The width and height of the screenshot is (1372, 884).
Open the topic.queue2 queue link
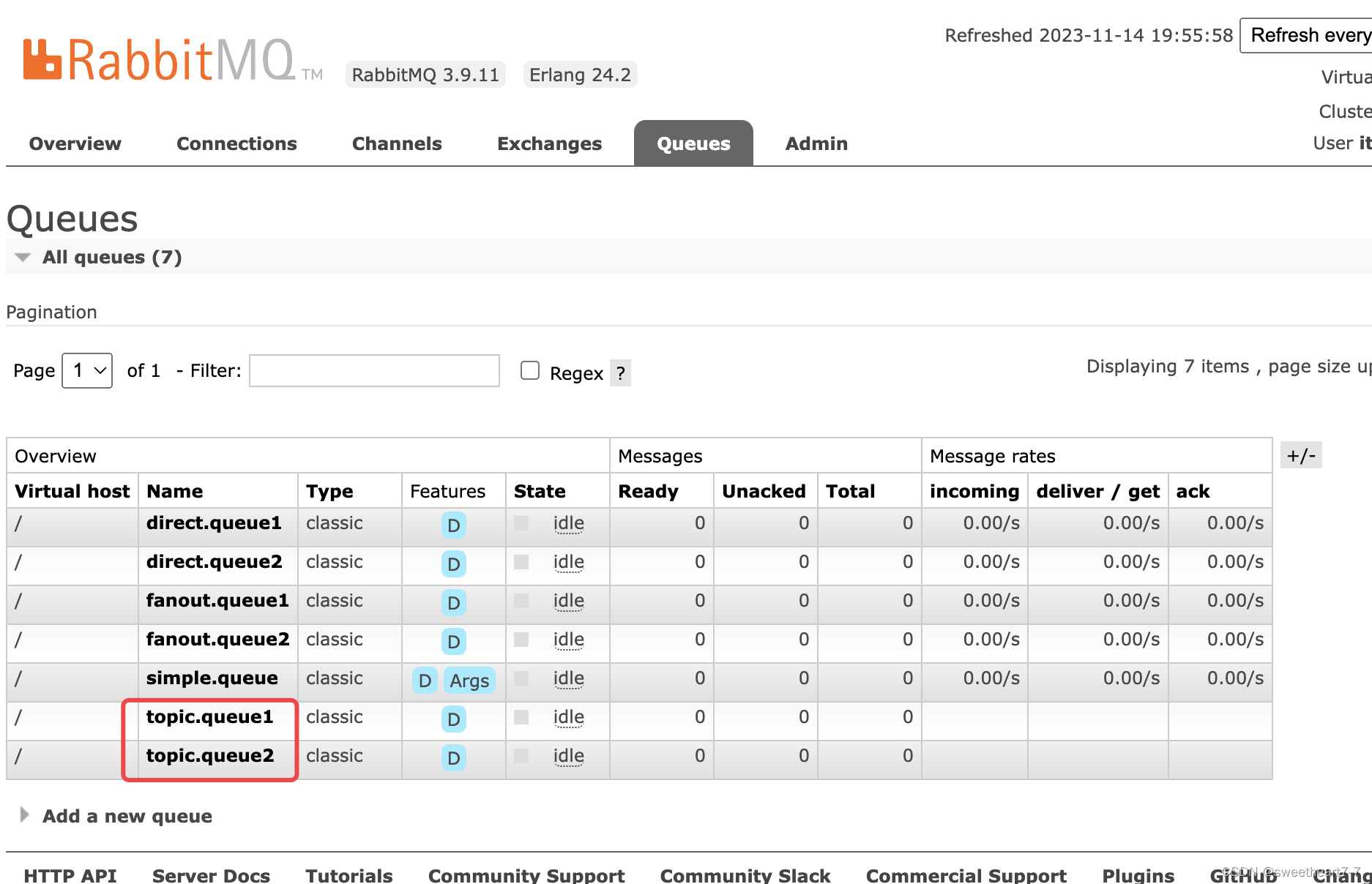[210, 756]
